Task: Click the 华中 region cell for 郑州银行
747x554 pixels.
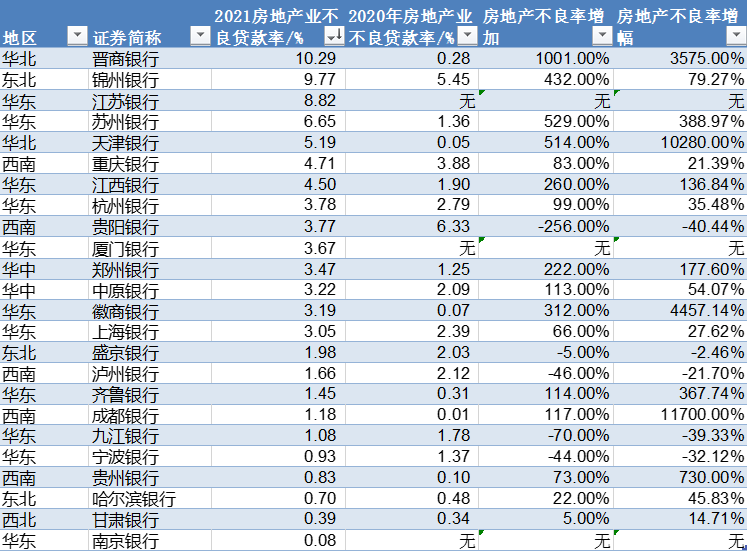Action: (44, 269)
